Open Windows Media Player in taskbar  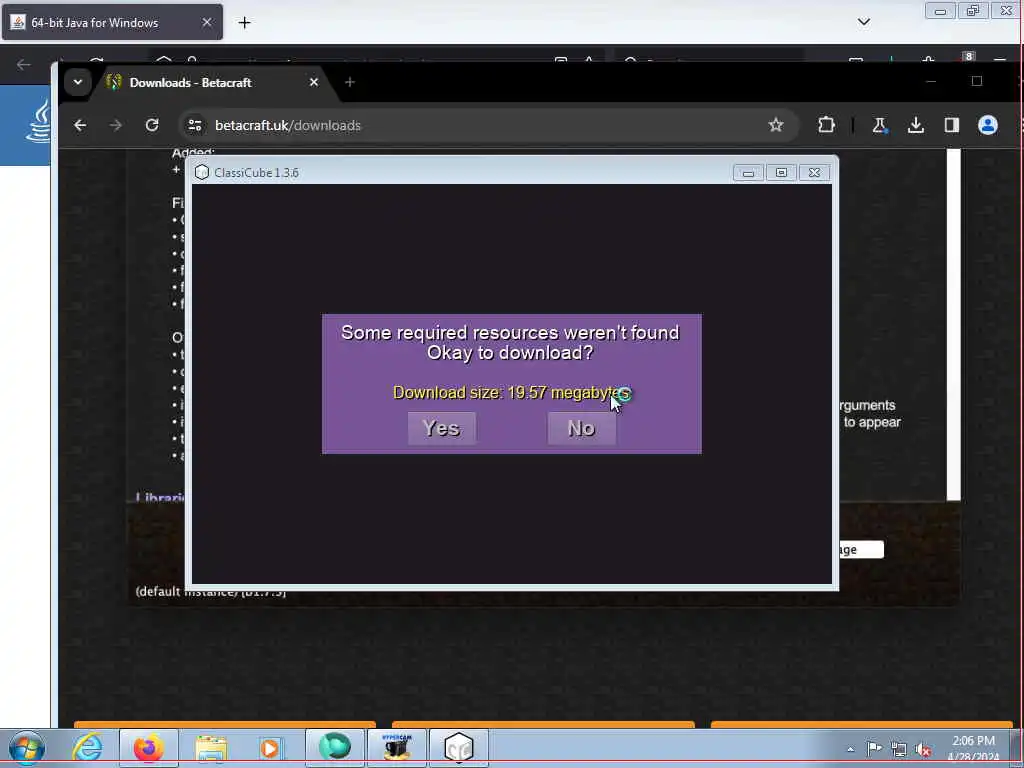pos(270,748)
